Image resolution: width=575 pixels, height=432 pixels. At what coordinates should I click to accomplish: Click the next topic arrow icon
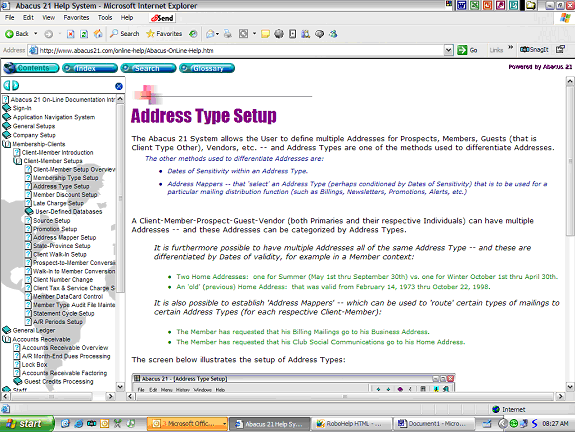(x=15, y=85)
